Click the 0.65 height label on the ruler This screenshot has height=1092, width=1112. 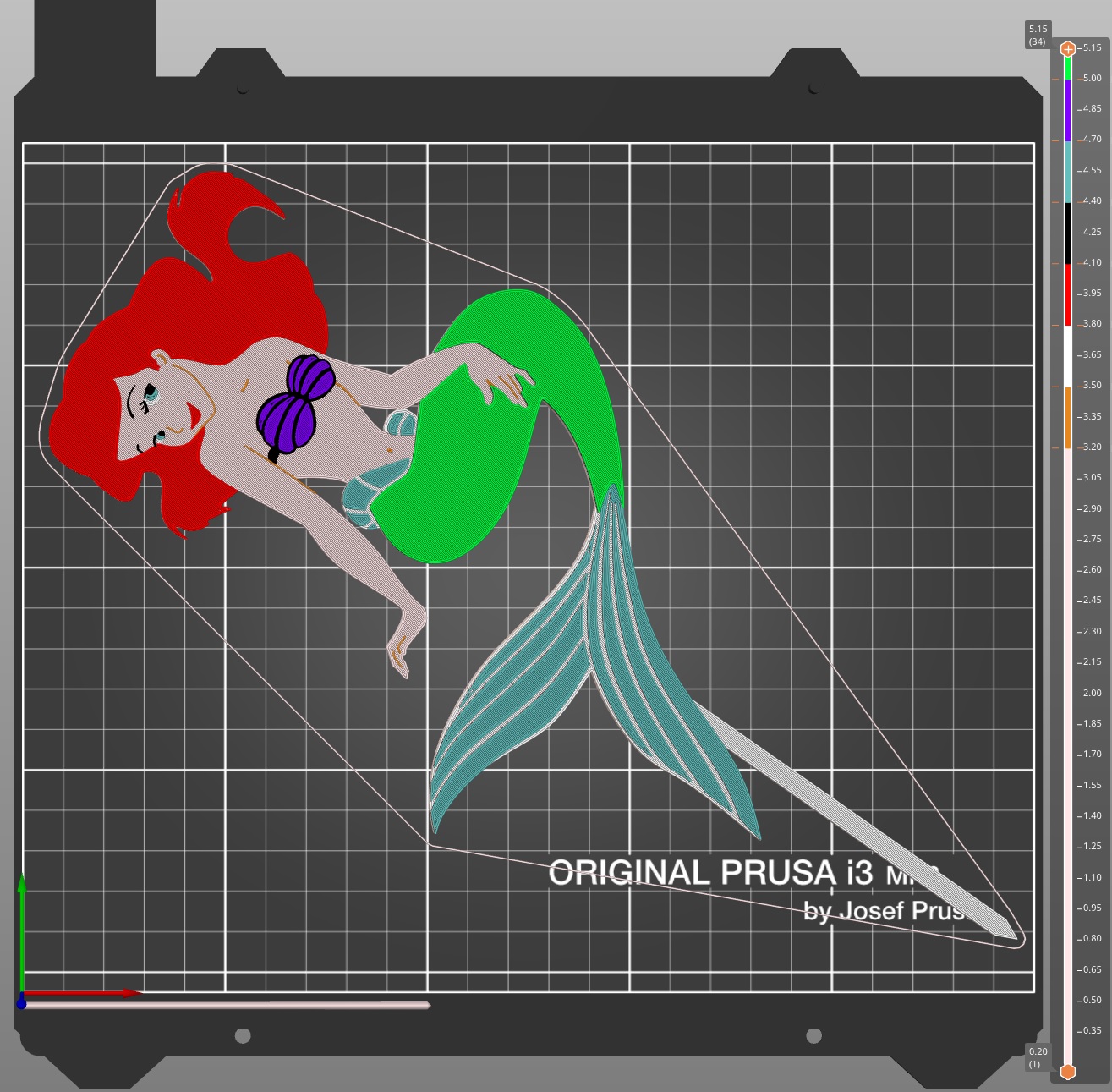pyautogui.click(x=1092, y=969)
